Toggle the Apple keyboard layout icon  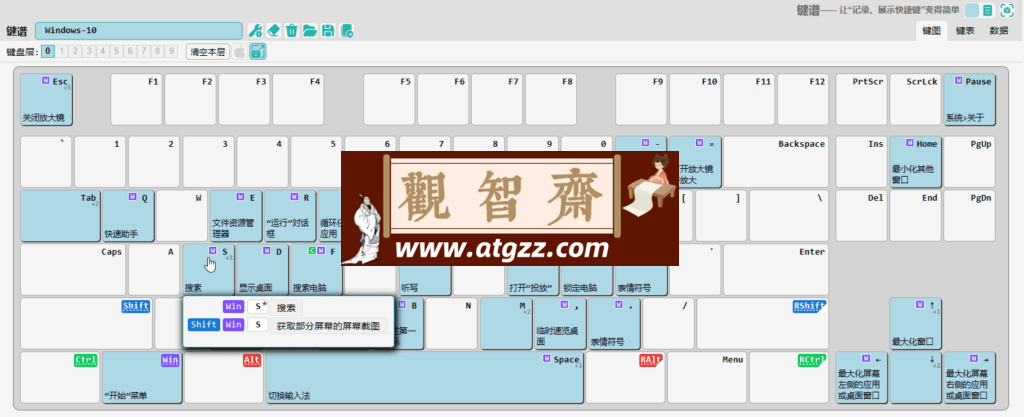coord(240,52)
